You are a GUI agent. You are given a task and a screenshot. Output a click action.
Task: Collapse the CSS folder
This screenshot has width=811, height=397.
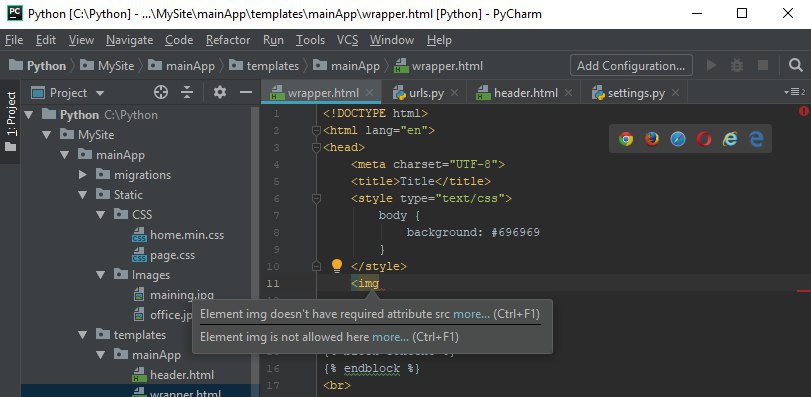click(x=101, y=215)
